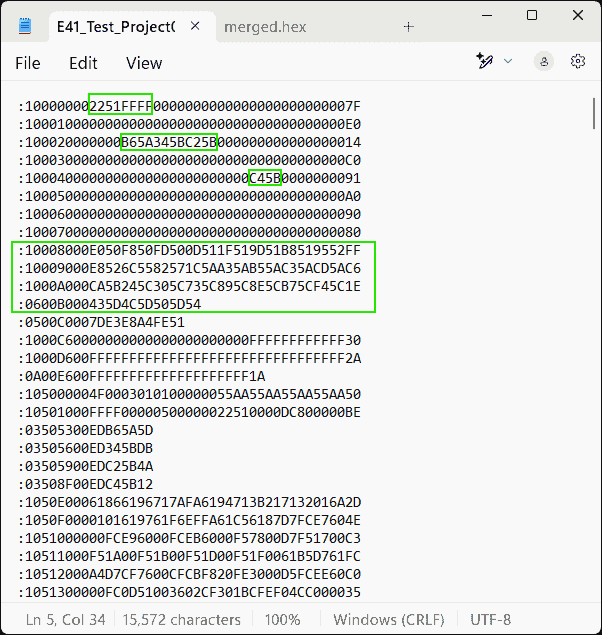602x635 pixels.
Task: Minimize the Notepad window
Action: [x=486, y=16]
